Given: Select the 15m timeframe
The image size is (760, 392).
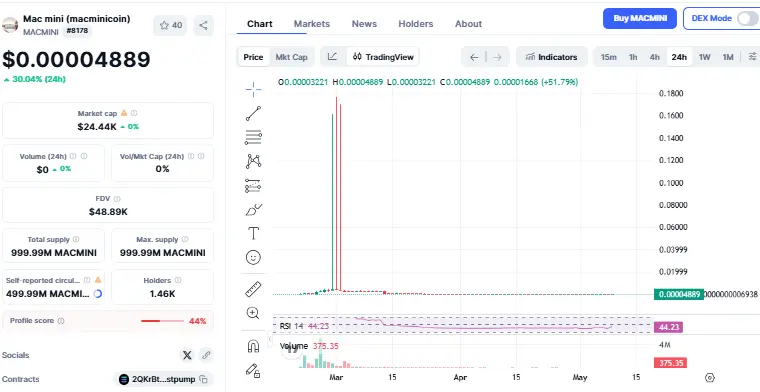Looking at the screenshot, I should tap(608, 57).
